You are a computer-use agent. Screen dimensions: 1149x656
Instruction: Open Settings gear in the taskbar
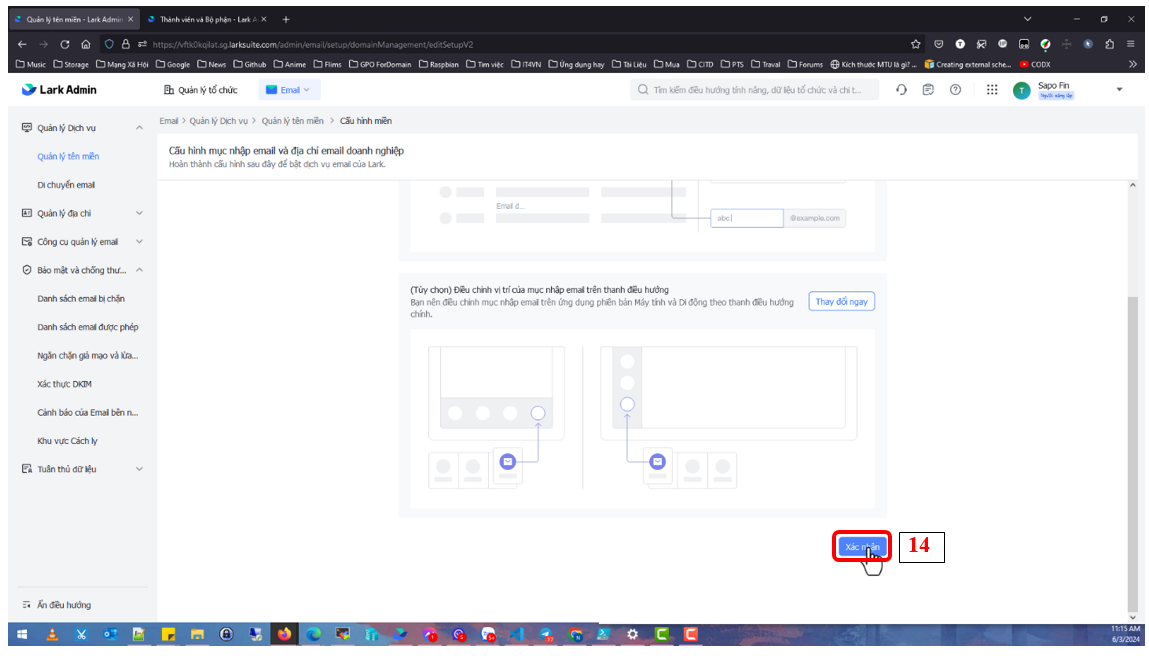pos(632,635)
